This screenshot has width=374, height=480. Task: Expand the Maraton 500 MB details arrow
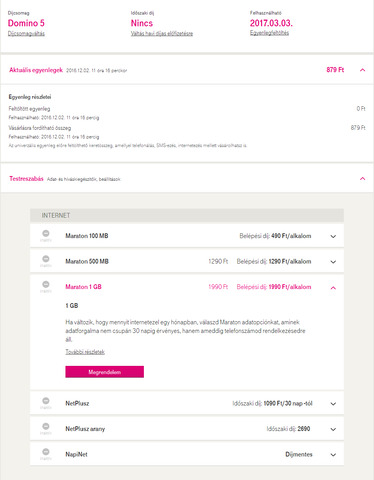[x=333, y=262]
